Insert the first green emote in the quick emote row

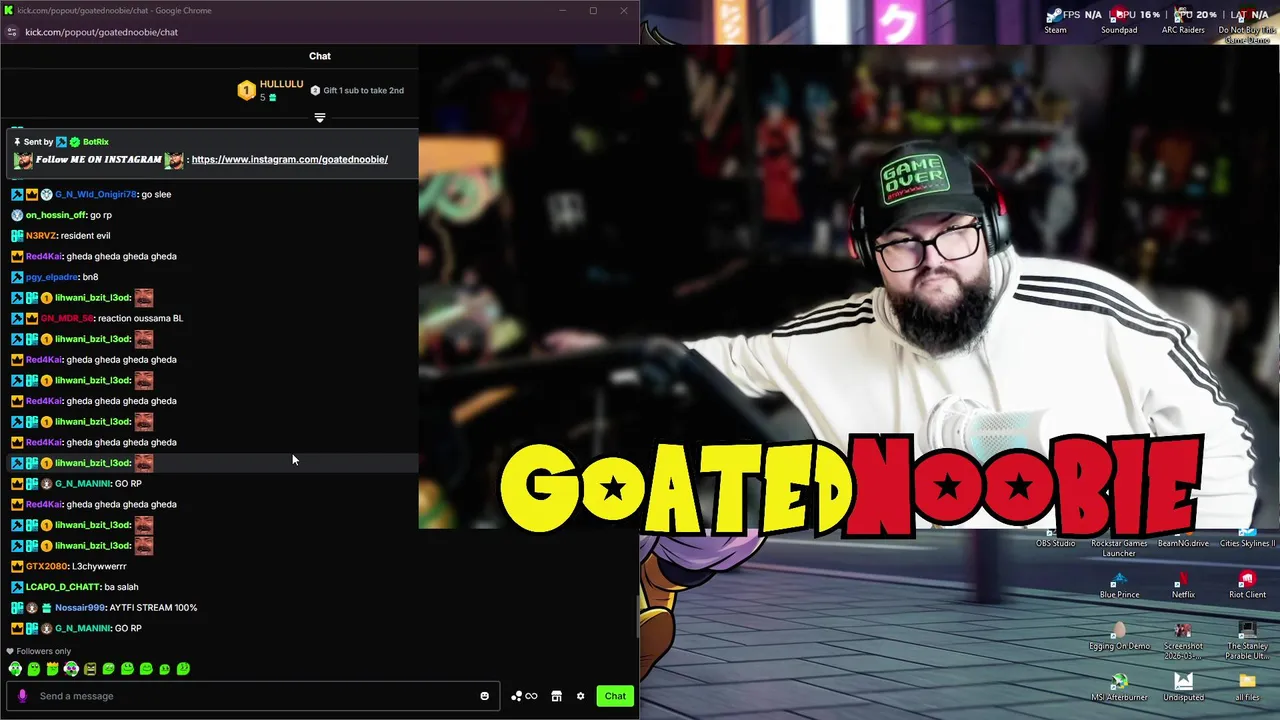point(15,669)
